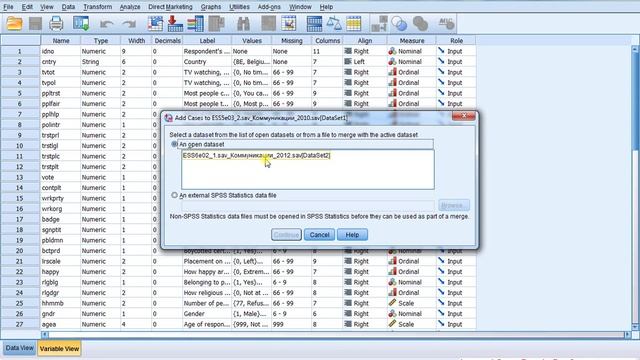Click the Spell check ABC icon

[446, 24]
